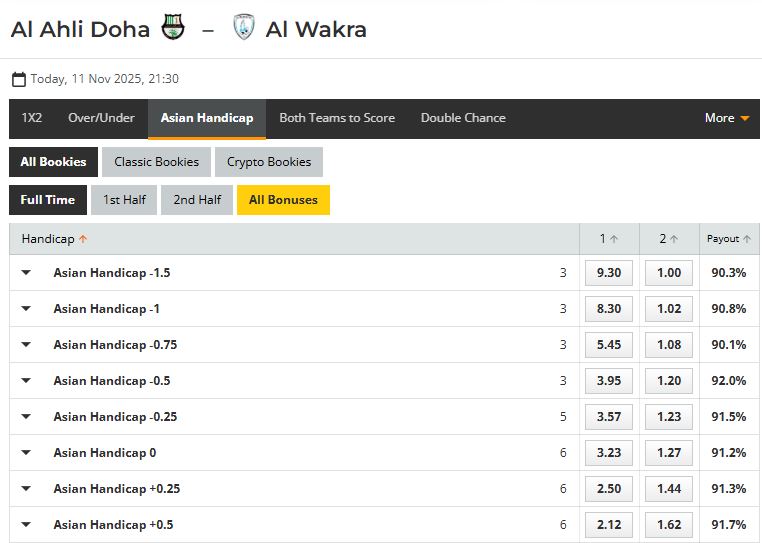The height and width of the screenshot is (543, 762).
Task: Show 1st Half odds
Action: 125,200
